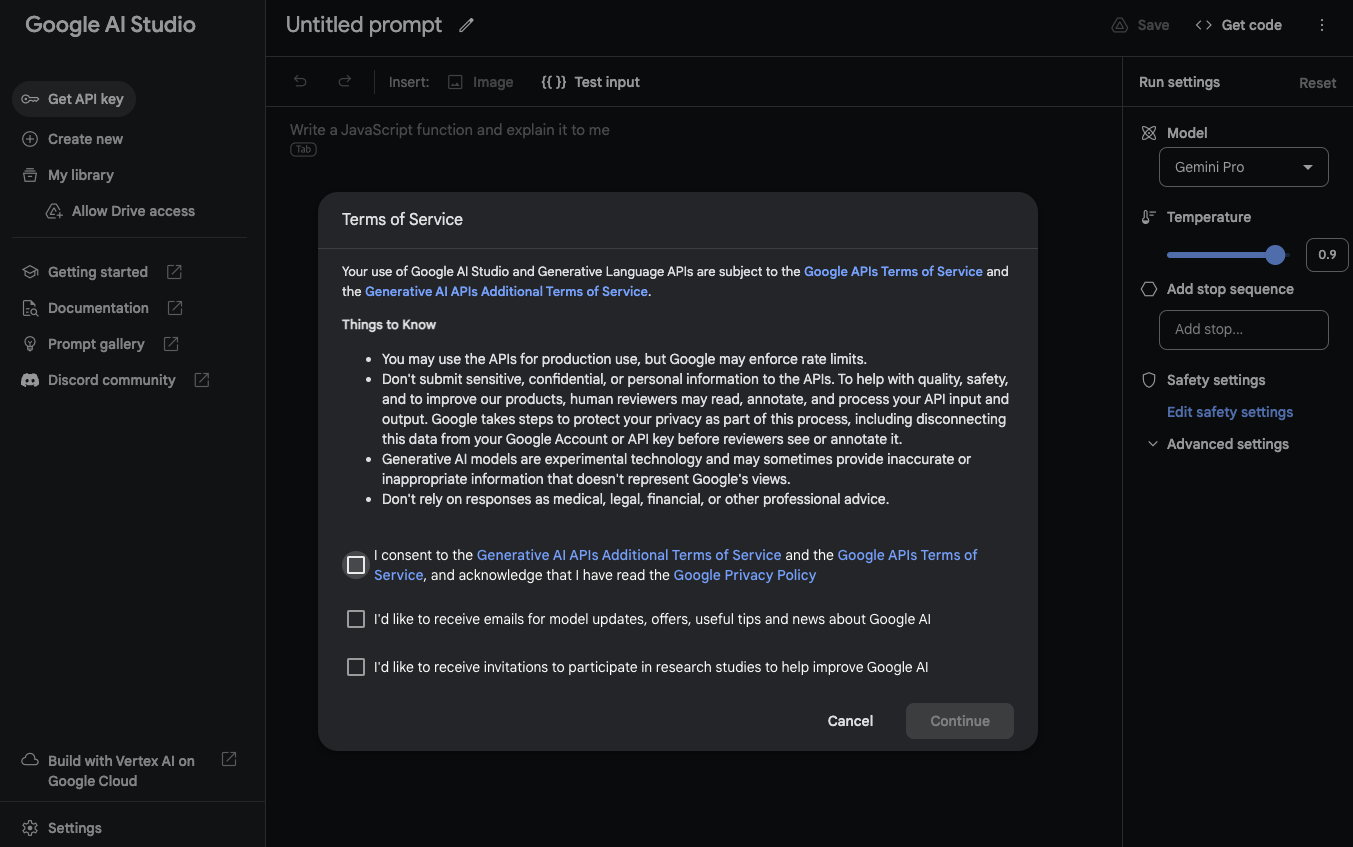The height and width of the screenshot is (847, 1353).
Task: Click the shield icon beside Safety settings
Action: click(x=1149, y=380)
